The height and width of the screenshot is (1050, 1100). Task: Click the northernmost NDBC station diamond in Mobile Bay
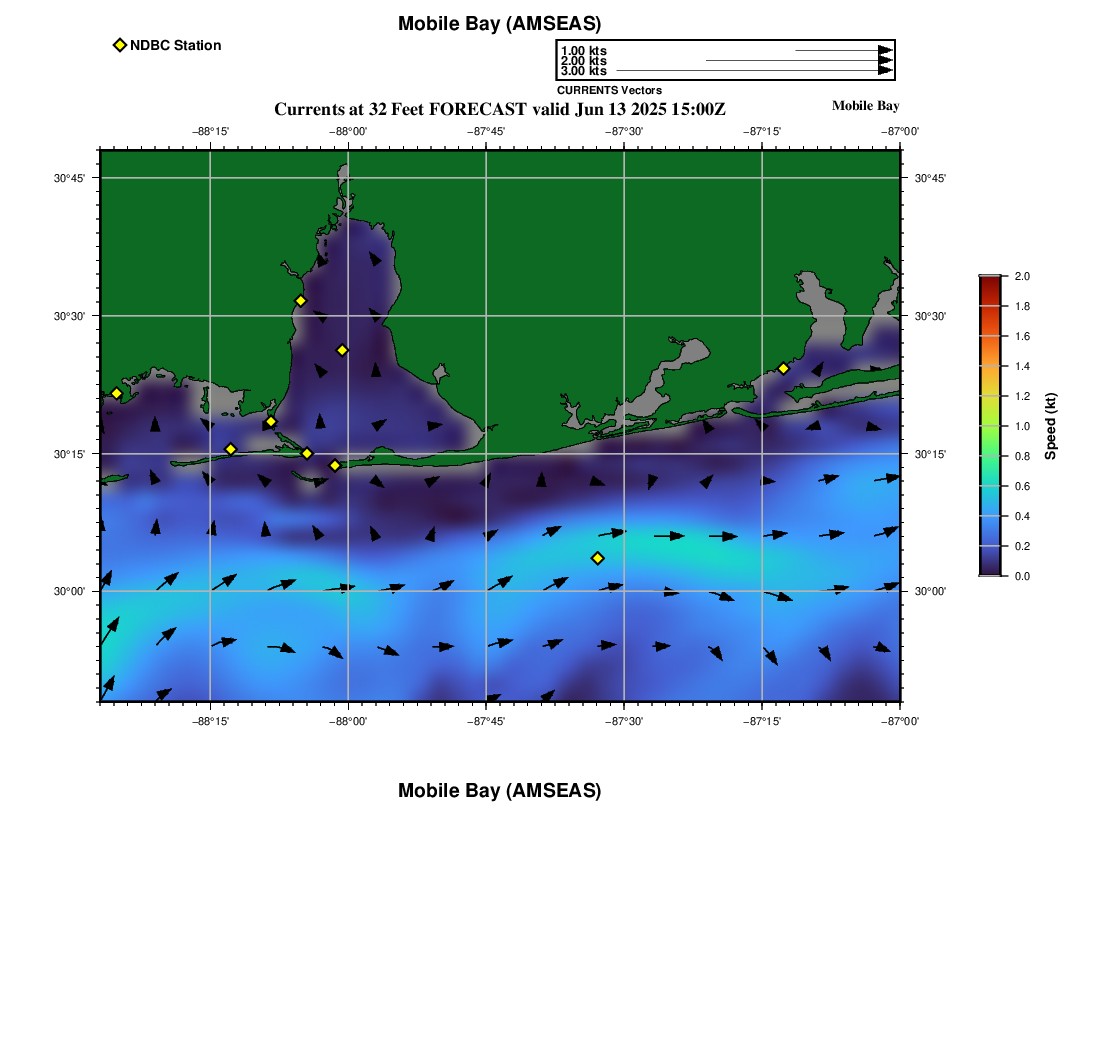pos(300,301)
